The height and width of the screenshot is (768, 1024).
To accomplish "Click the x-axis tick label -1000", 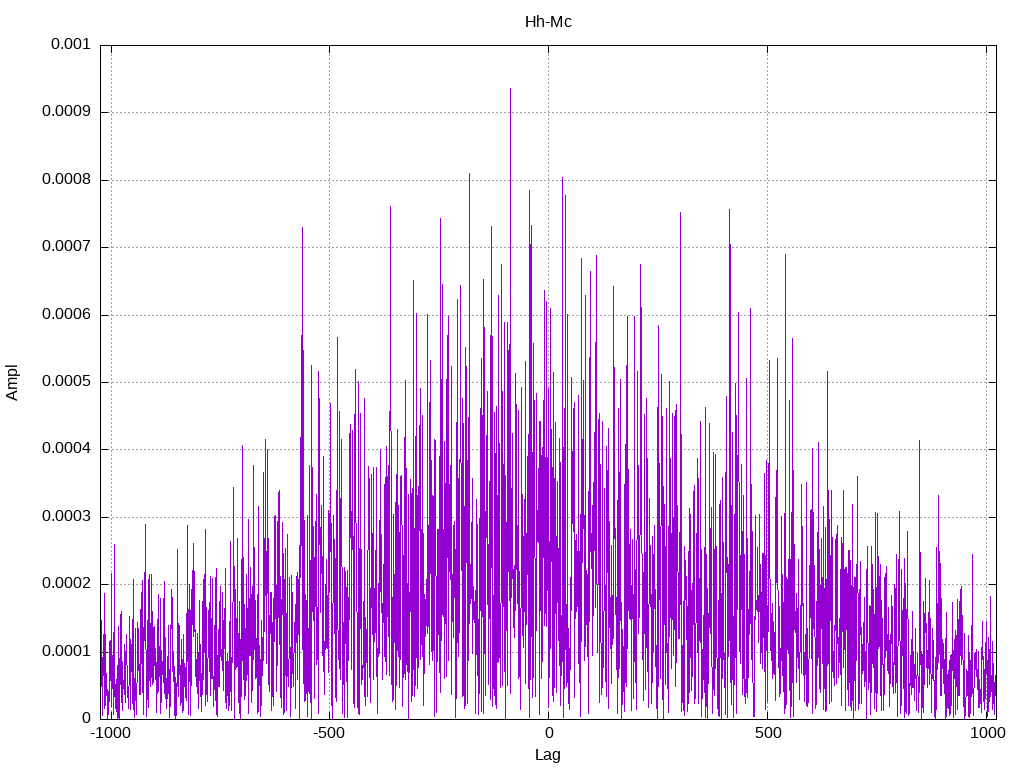I will (x=110, y=733).
